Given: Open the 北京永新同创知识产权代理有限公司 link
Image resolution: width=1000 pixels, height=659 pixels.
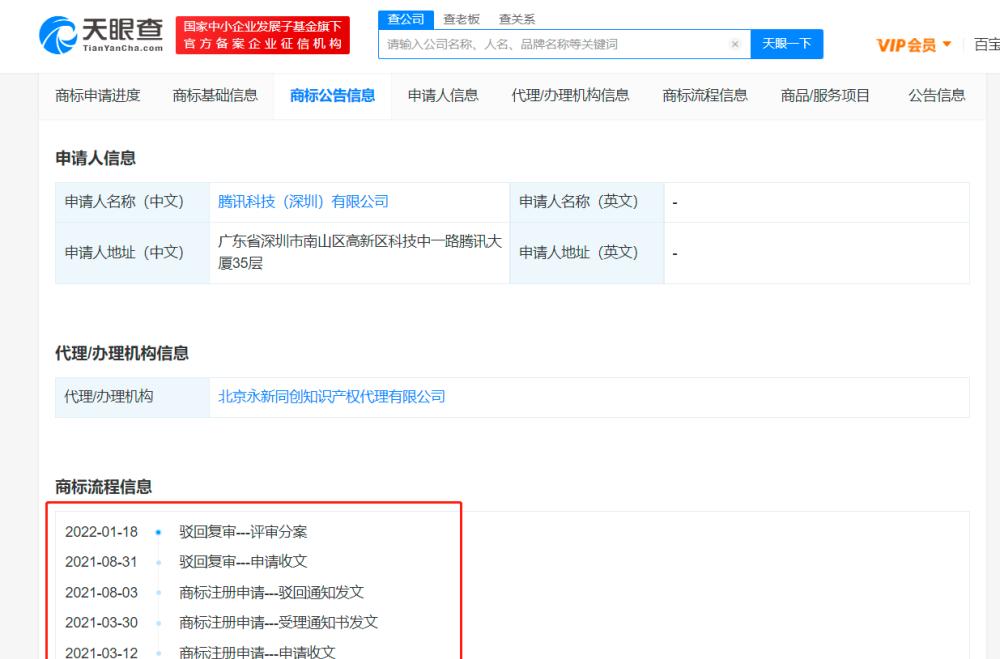Looking at the screenshot, I should [x=332, y=397].
